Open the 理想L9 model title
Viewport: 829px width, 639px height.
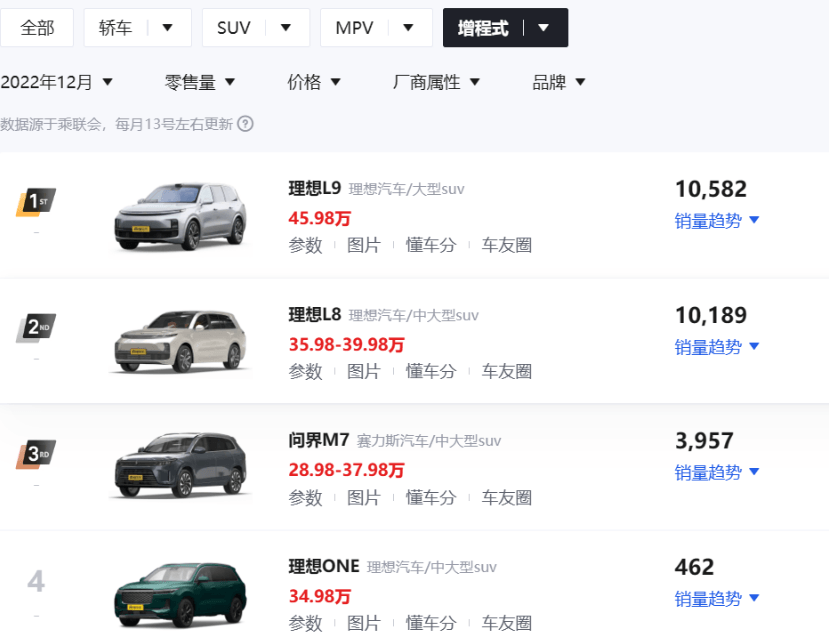pos(315,188)
